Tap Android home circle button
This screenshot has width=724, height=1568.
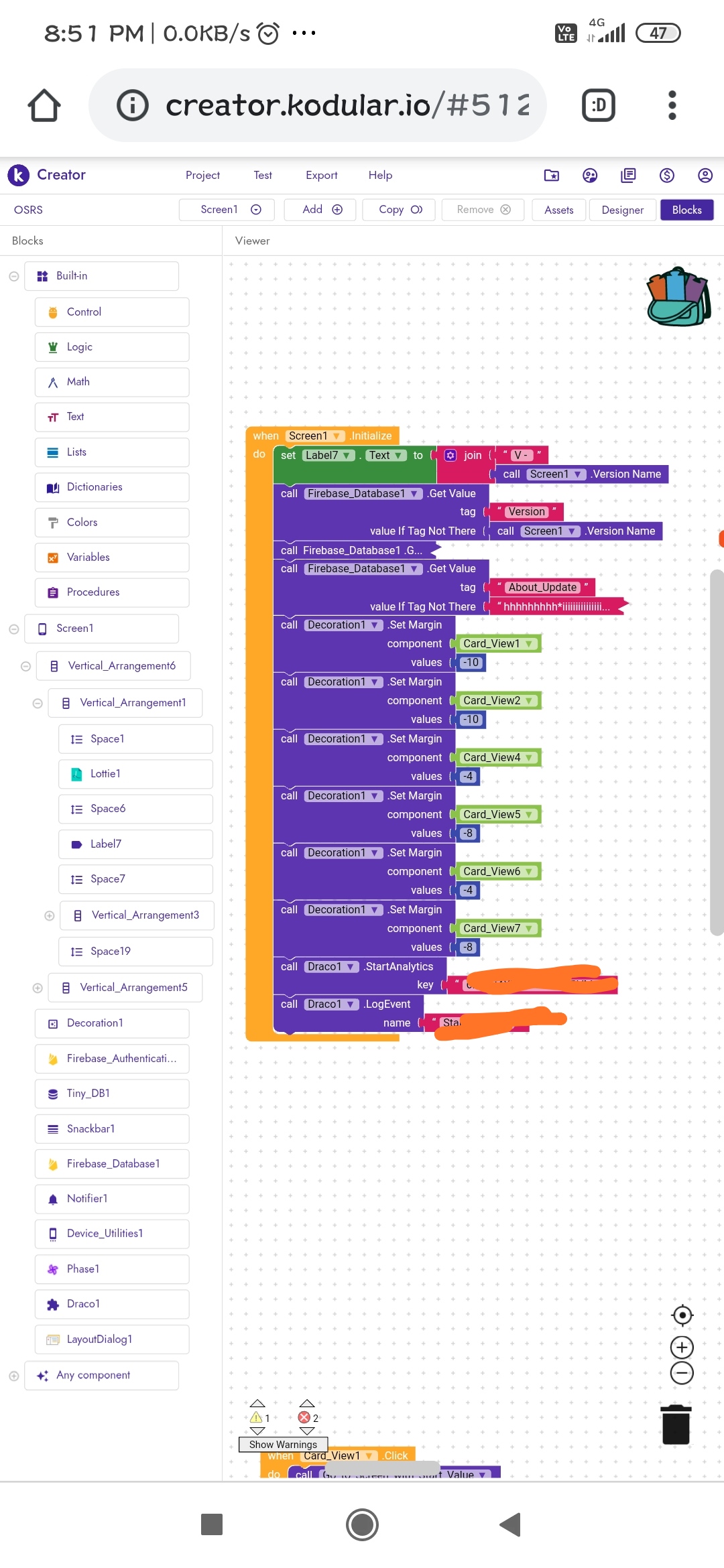362,1524
